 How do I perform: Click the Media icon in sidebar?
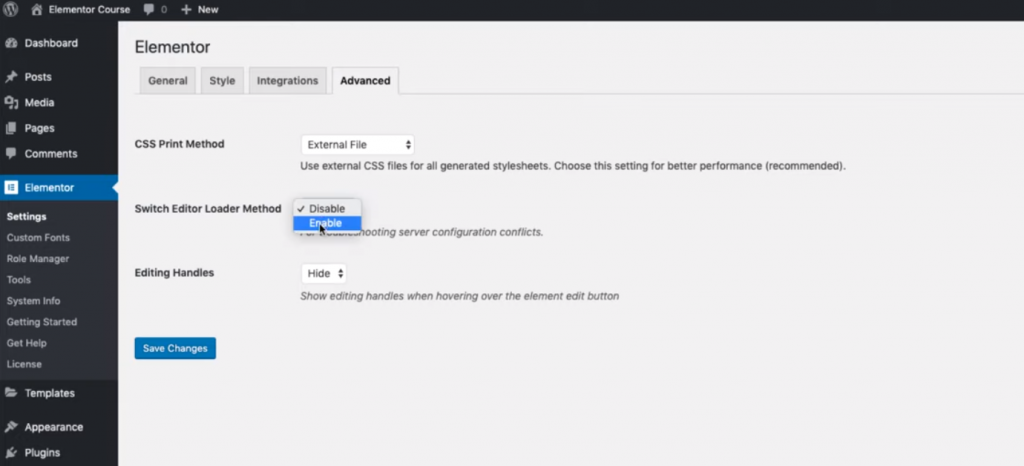(11, 103)
